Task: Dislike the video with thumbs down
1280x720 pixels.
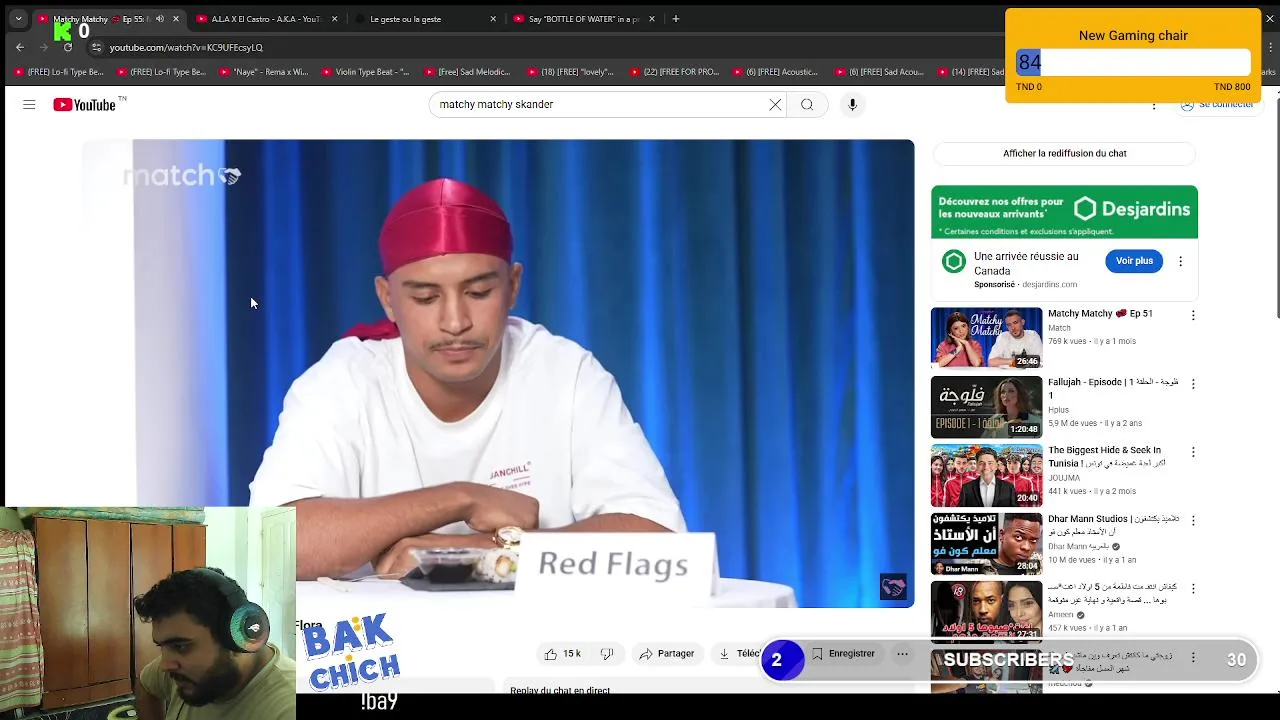Action: [x=607, y=654]
